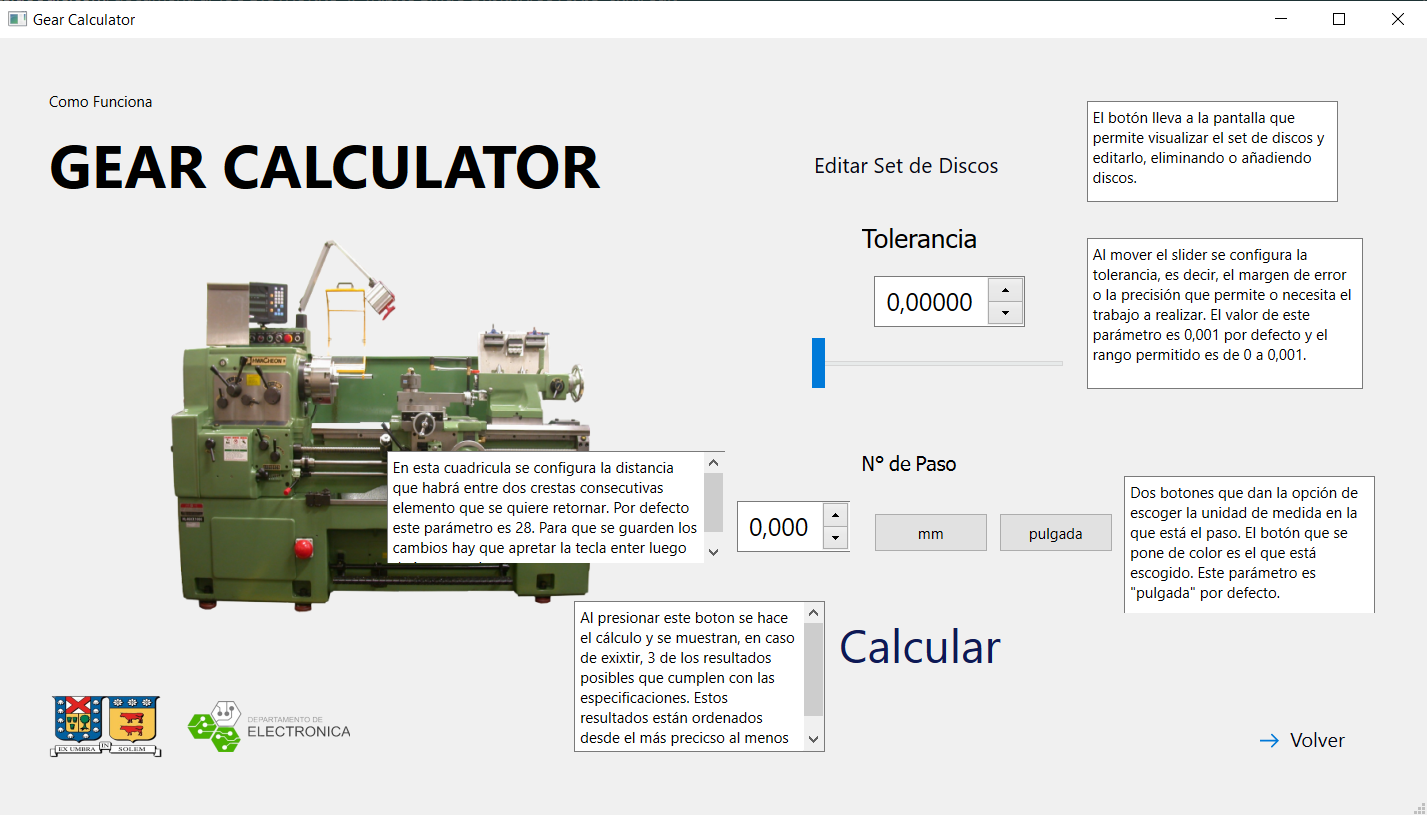Increase Tolerancia with the up arrow
Image resolution: width=1427 pixels, height=815 pixels.
(x=1005, y=290)
